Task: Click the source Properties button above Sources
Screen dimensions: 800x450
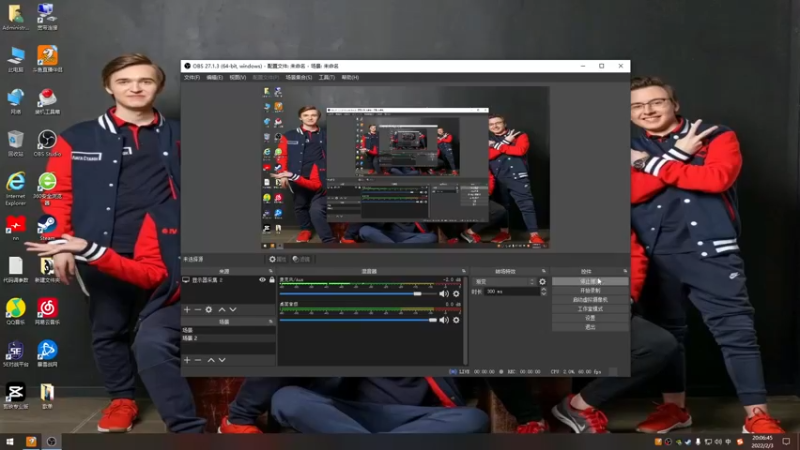Action: click(x=278, y=259)
